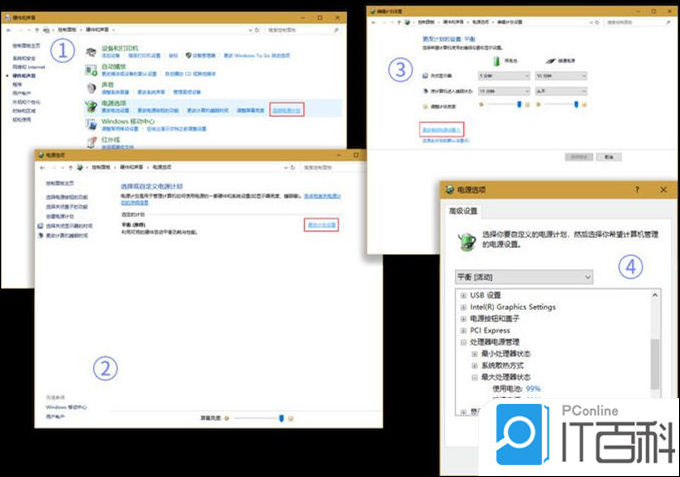Go back in the Edit Plan Settings window
This screenshot has height=477, width=680.
tap(373, 22)
